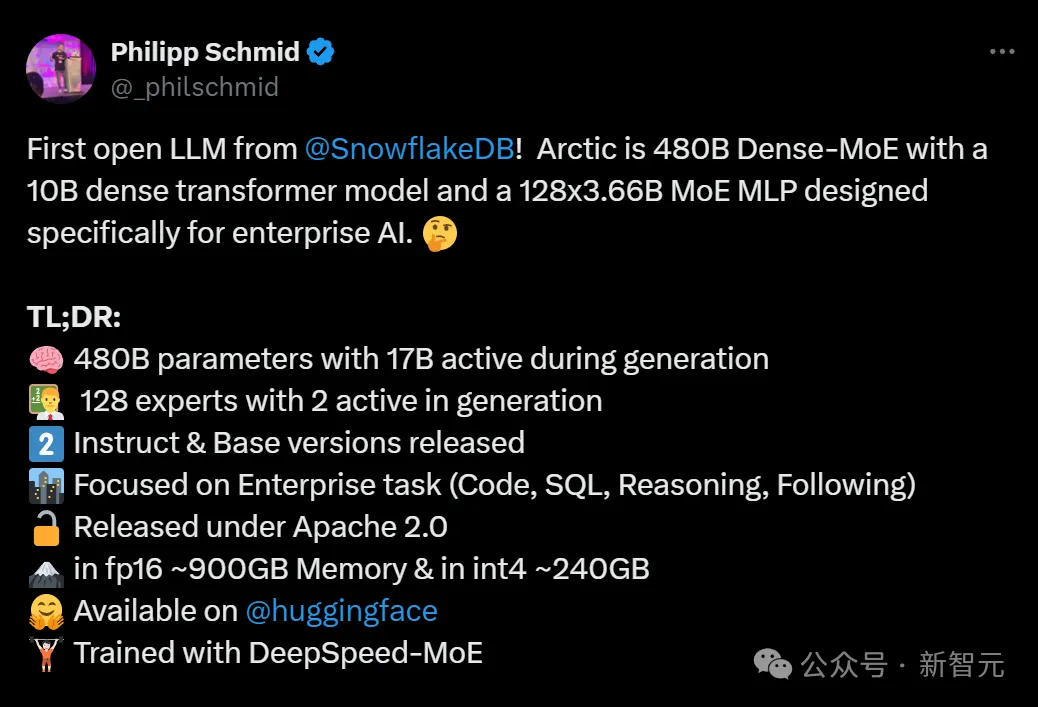Click the cityscape emoji beside Enterprise task
The height and width of the screenshot is (707, 1038).
(46, 486)
